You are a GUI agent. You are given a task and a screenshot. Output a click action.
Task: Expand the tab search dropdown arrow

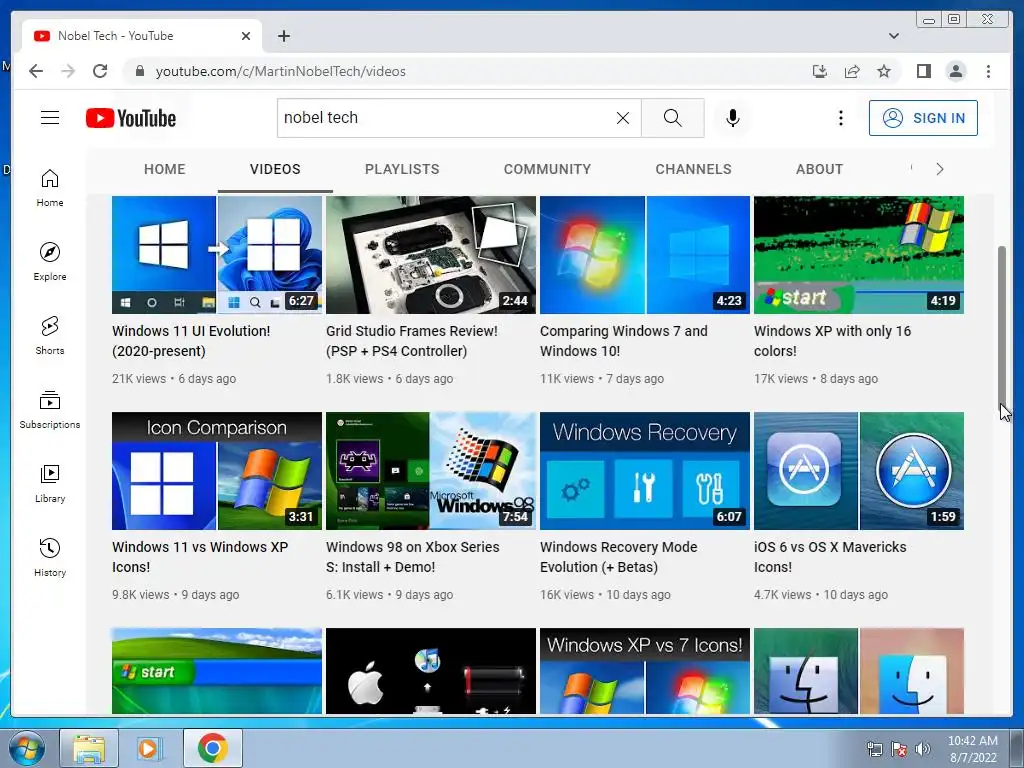[893, 36]
